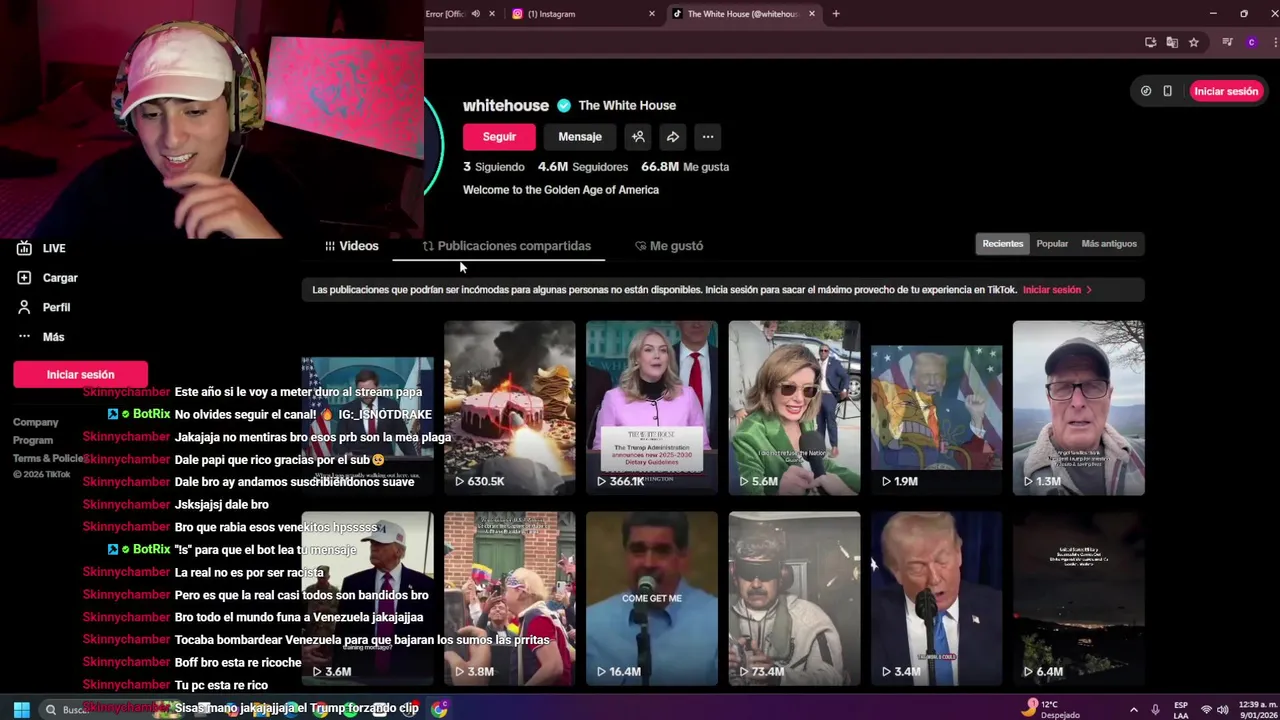1280x720 pixels.
Task: Bookmark this page with the star icon
Action: [1194, 42]
